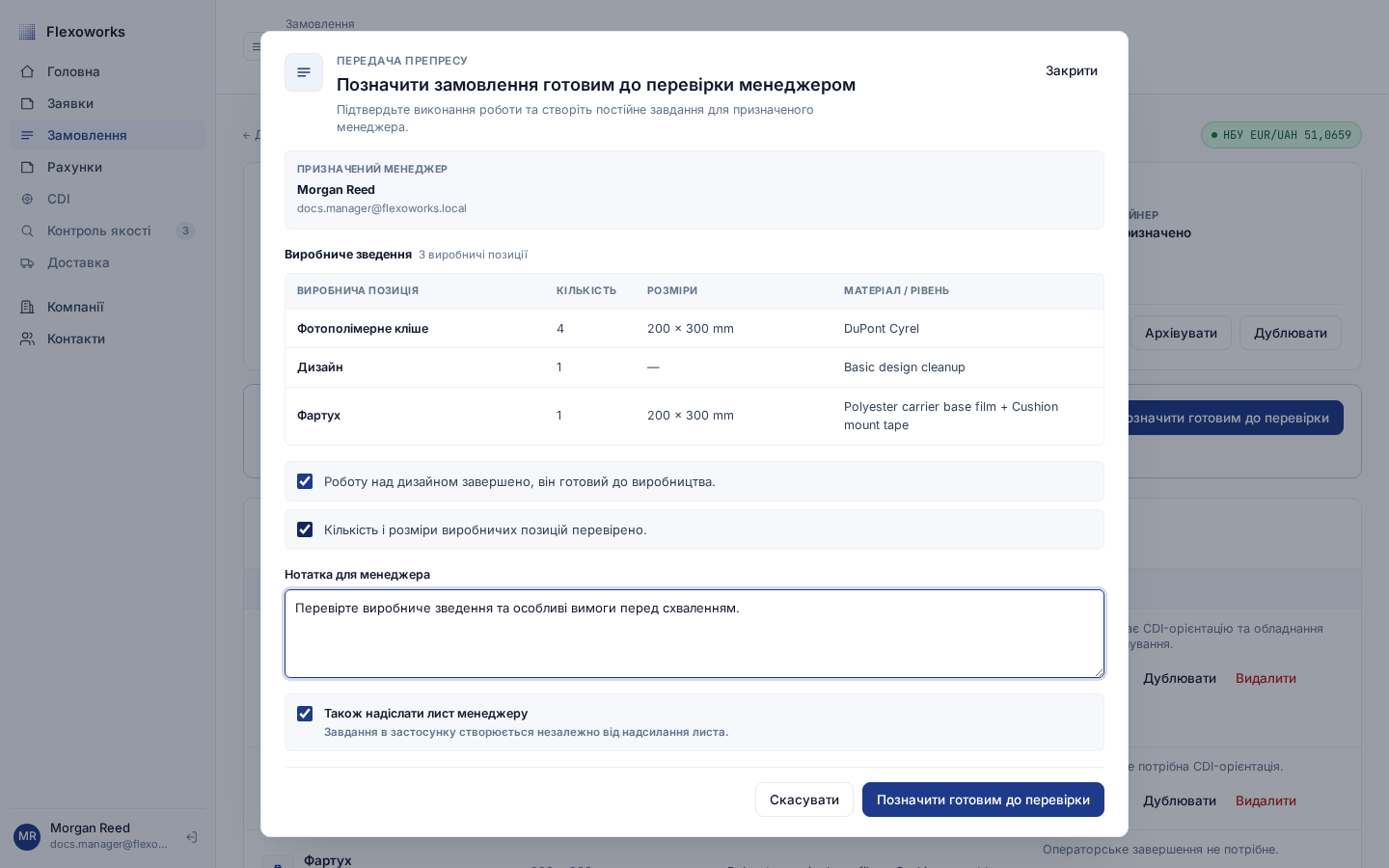The height and width of the screenshot is (868, 1389).
Task: Click the Рахунки sidebar icon
Action: click(x=27, y=167)
